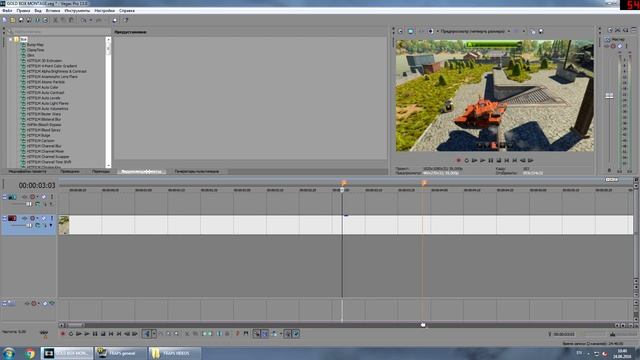Viewport: 640px width, 360px height.
Task: Open the Split Screen View dropdown arrow
Action: [x=437, y=31]
